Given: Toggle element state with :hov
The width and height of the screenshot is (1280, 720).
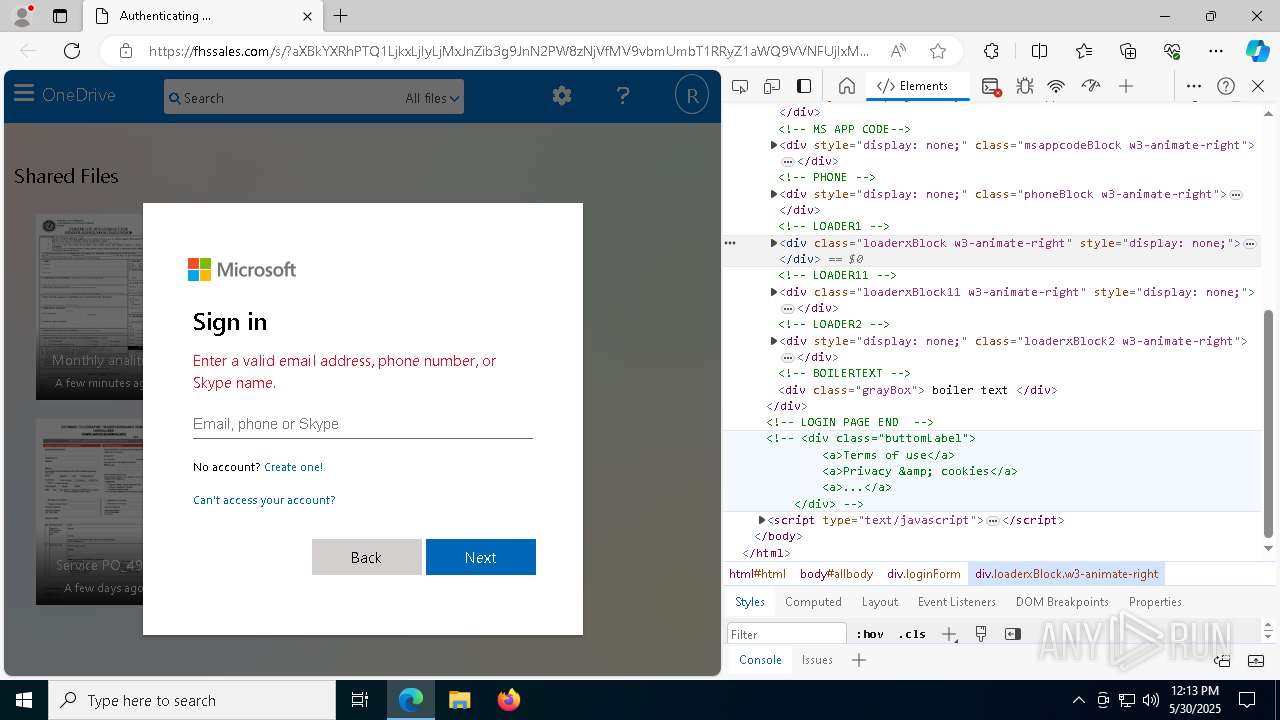Looking at the screenshot, I should tap(871, 634).
